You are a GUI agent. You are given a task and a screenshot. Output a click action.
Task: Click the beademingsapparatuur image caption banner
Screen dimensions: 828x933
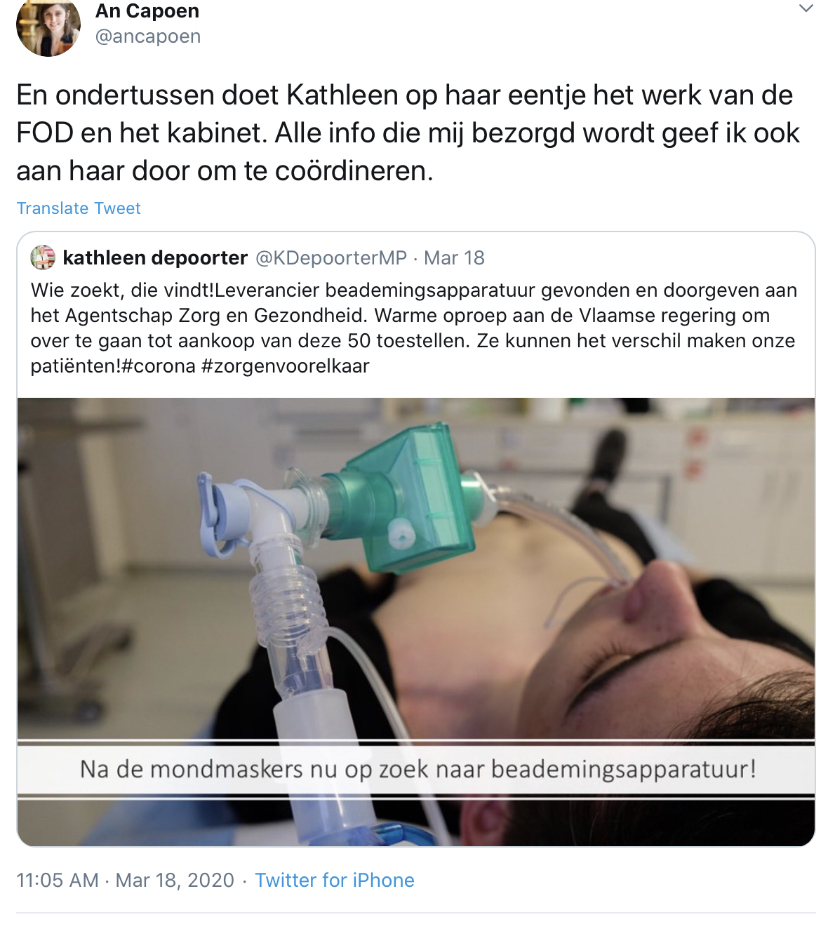tap(416, 769)
